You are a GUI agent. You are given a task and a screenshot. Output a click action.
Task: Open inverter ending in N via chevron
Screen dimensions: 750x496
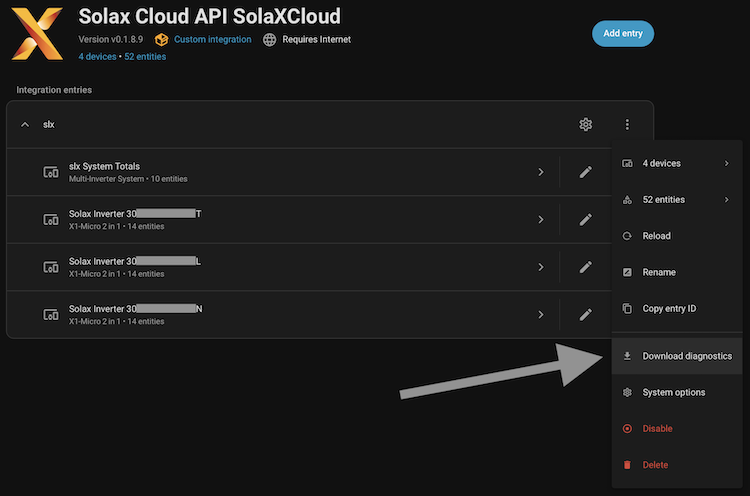(x=541, y=315)
